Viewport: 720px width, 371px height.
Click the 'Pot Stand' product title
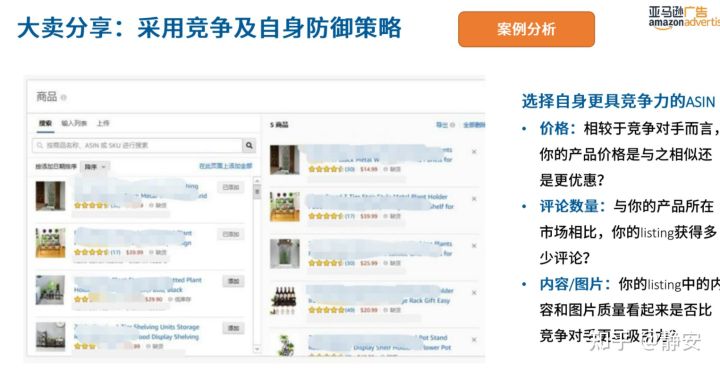click(433, 337)
